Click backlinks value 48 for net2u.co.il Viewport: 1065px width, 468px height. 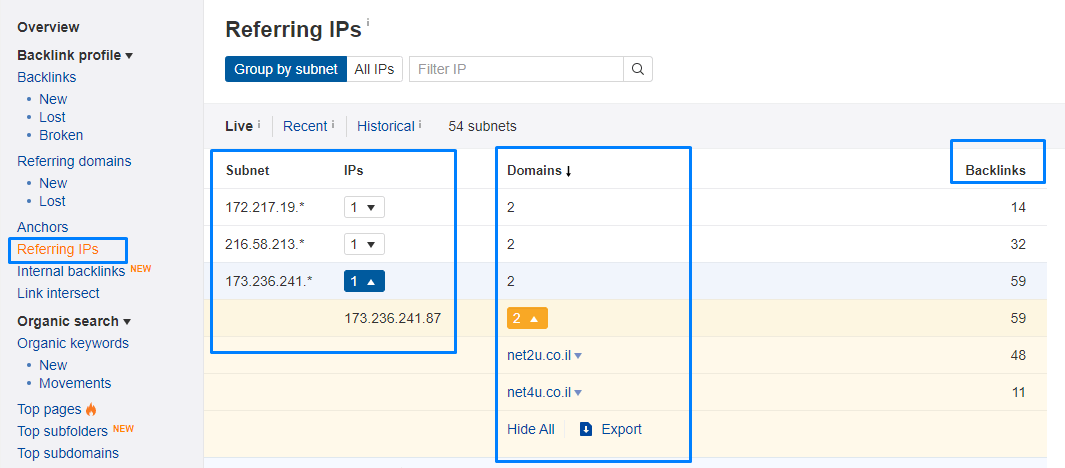point(1017,355)
